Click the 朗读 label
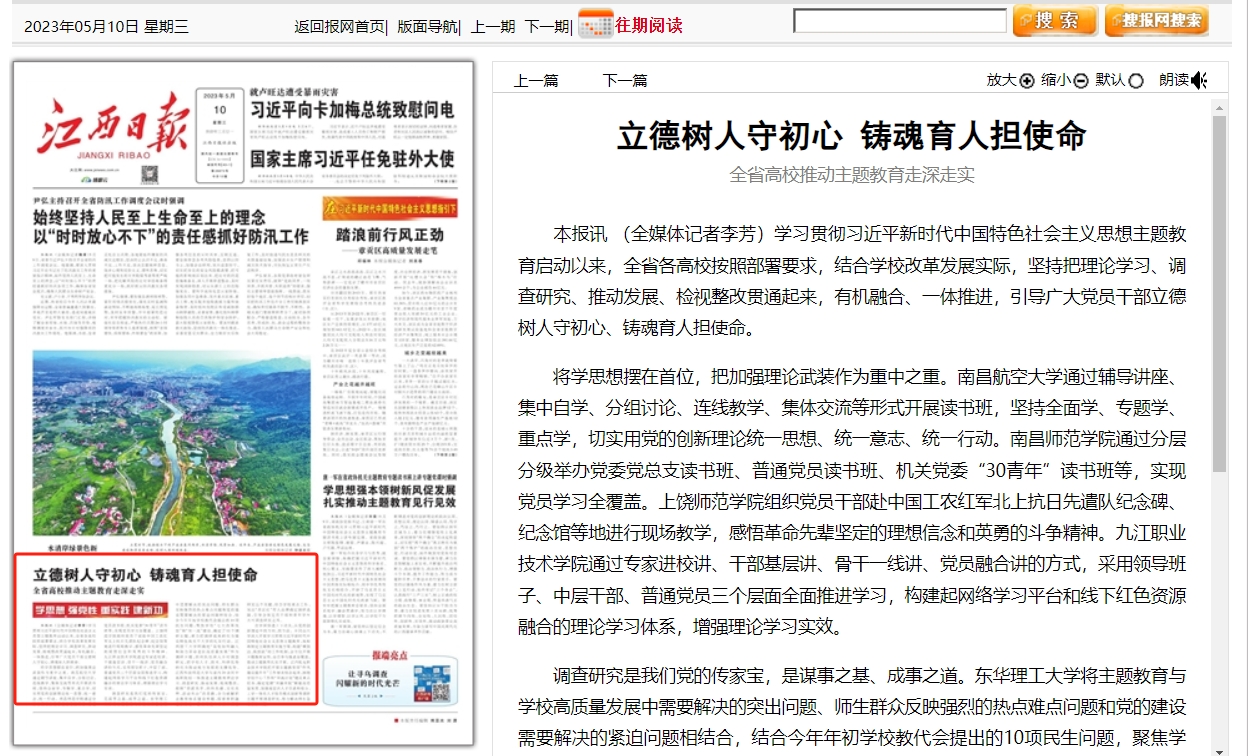The height and width of the screenshot is (756, 1248). point(1174,81)
